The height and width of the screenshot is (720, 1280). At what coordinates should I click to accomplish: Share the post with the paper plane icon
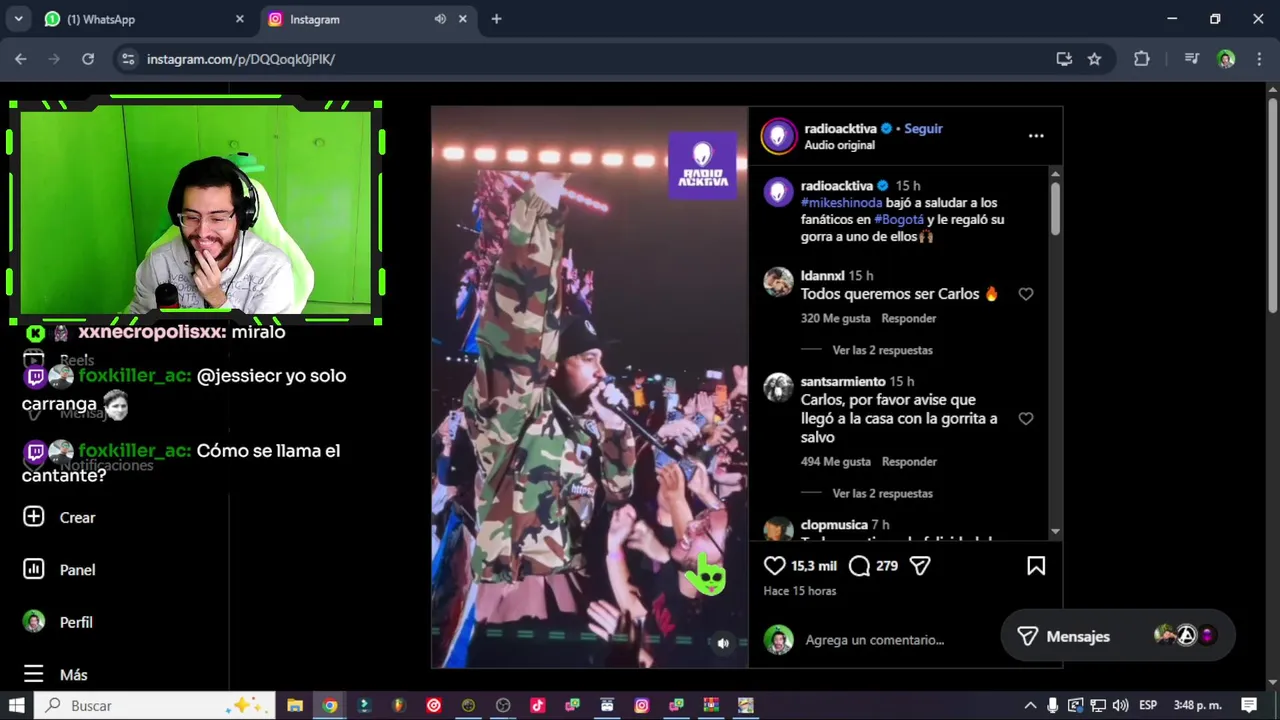point(920,566)
